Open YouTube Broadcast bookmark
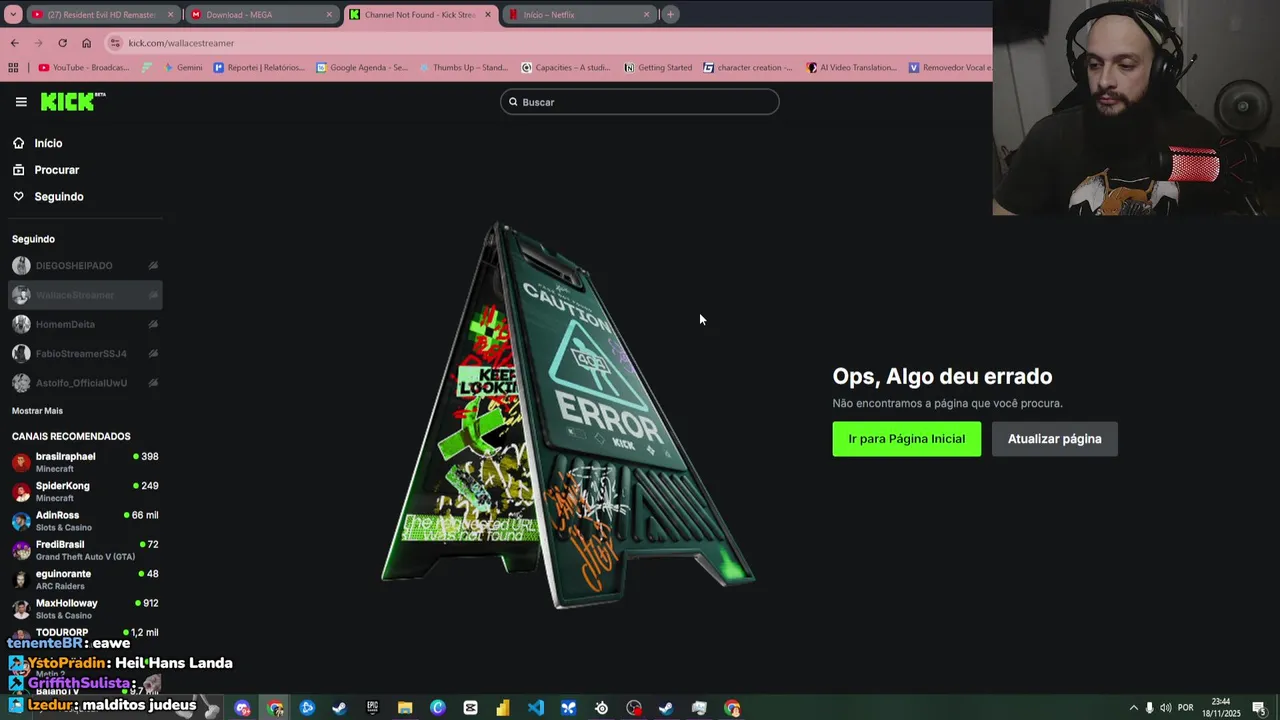This screenshot has height=720, width=1280. pyautogui.click(x=84, y=68)
